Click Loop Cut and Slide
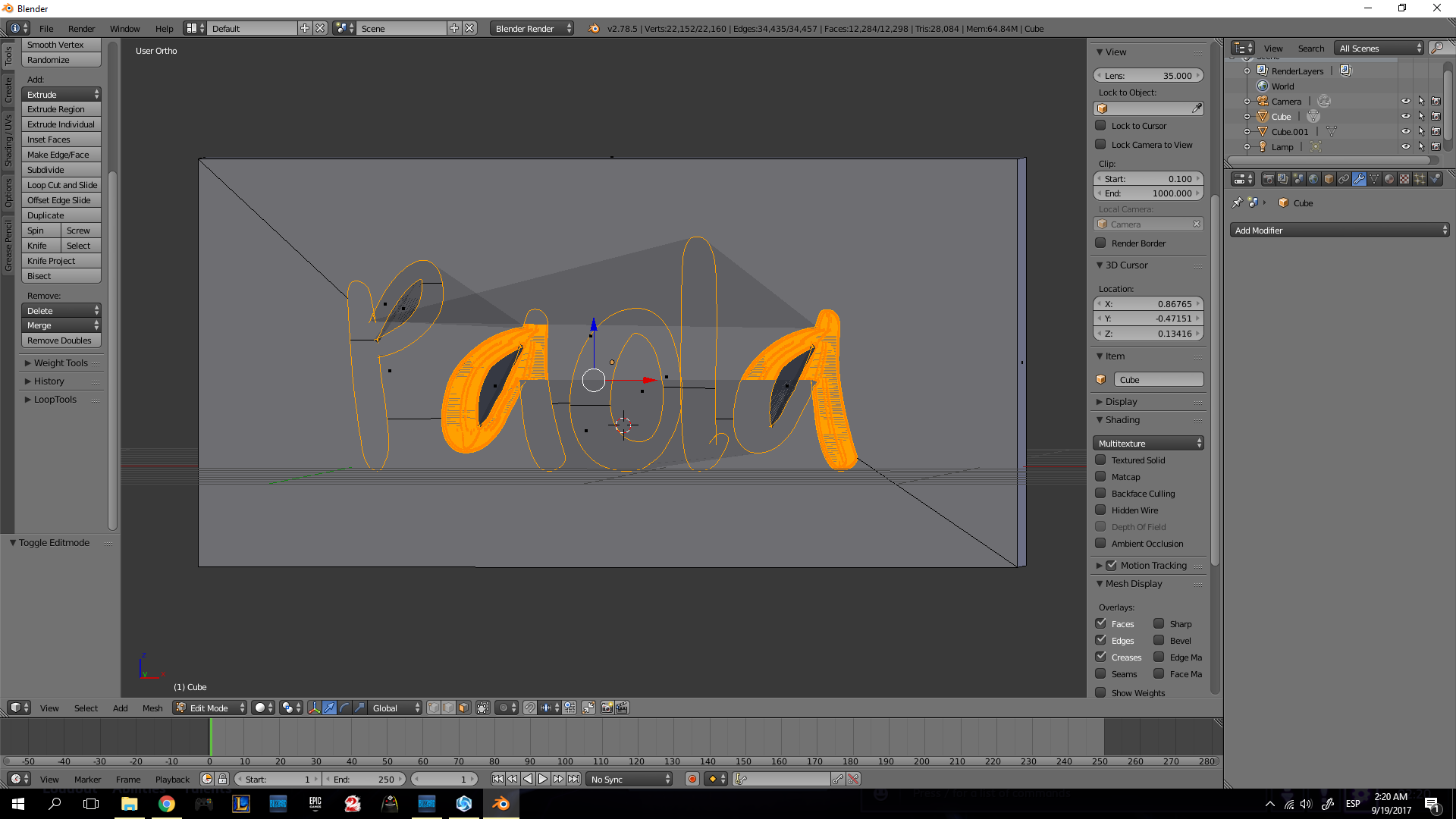1456x819 pixels. pyautogui.click(x=61, y=185)
